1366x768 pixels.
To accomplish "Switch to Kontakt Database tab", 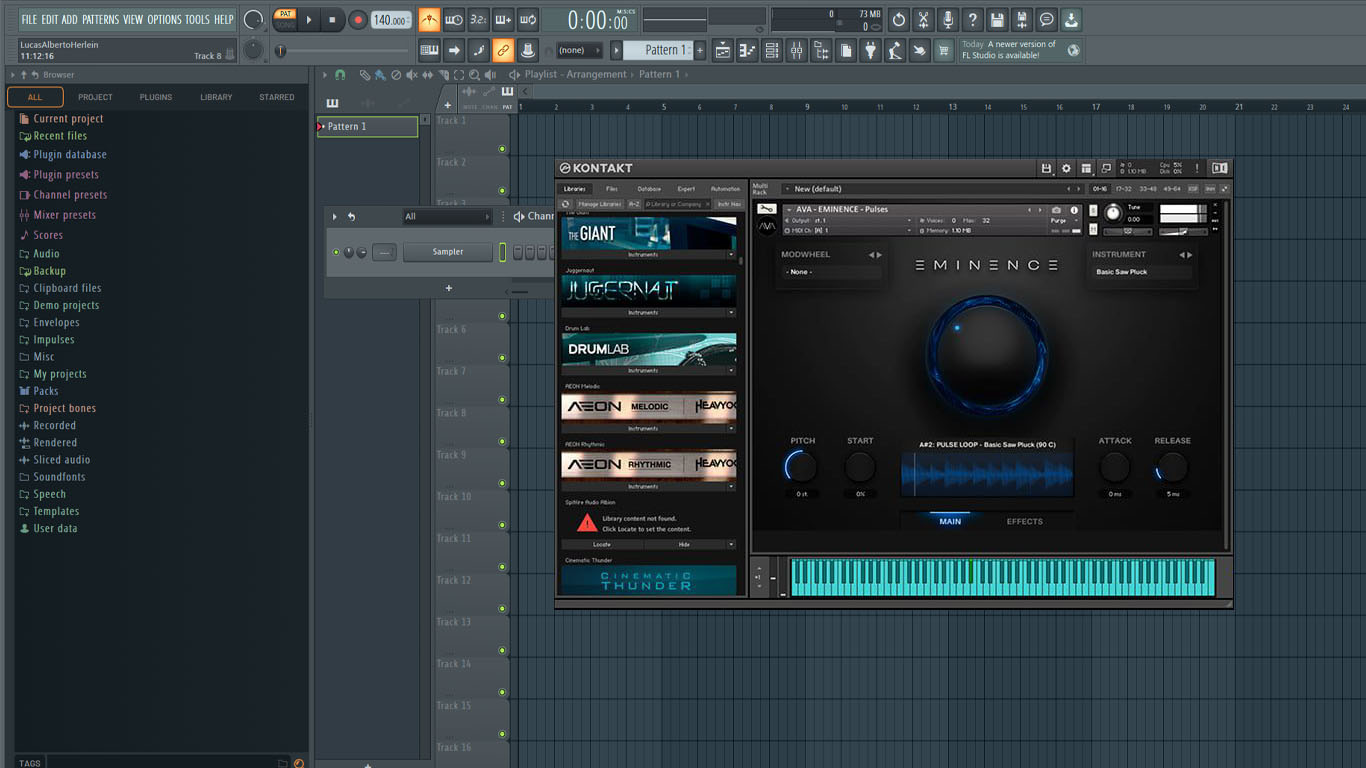I will pos(649,189).
